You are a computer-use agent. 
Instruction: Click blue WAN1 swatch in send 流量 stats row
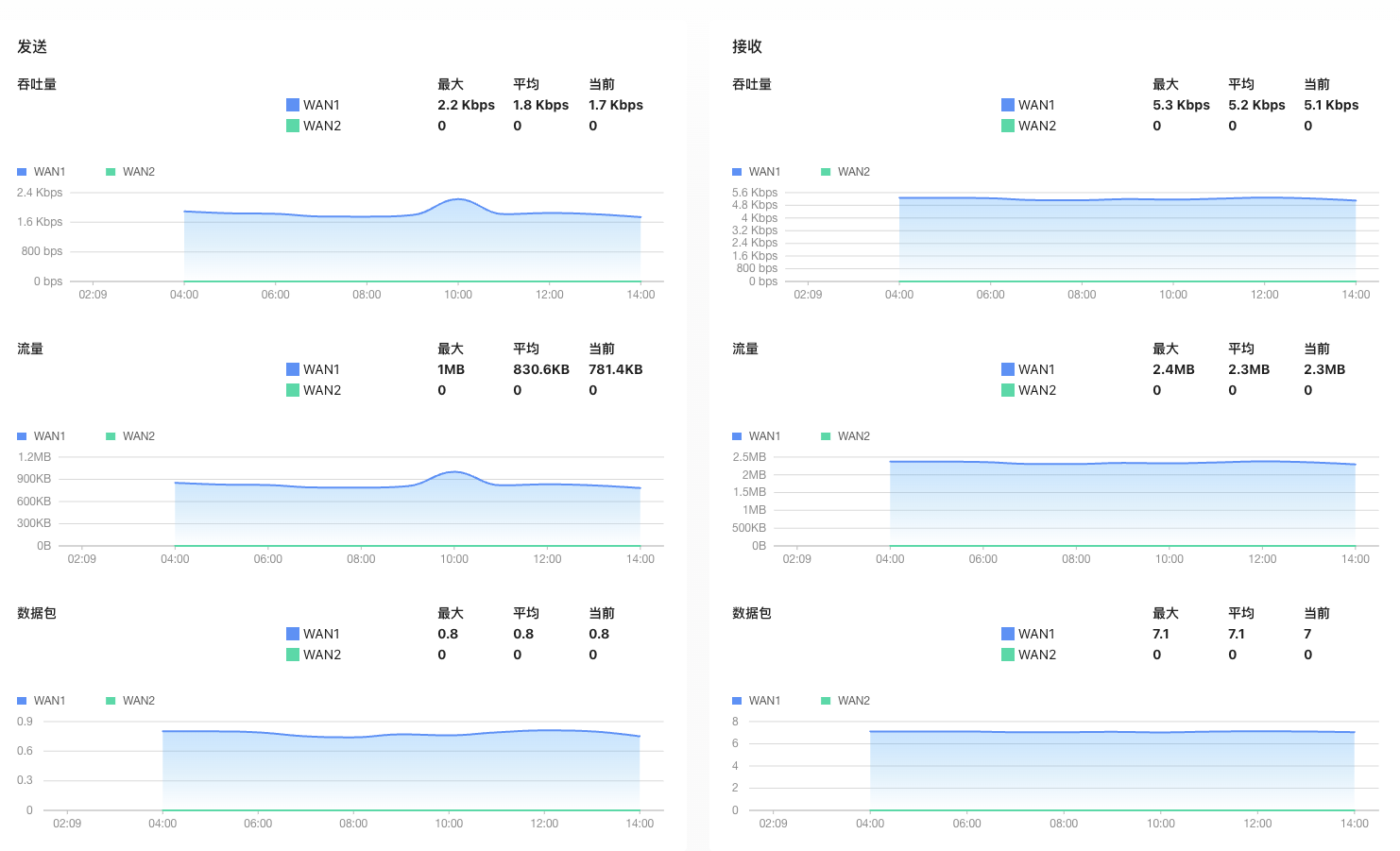point(293,369)
